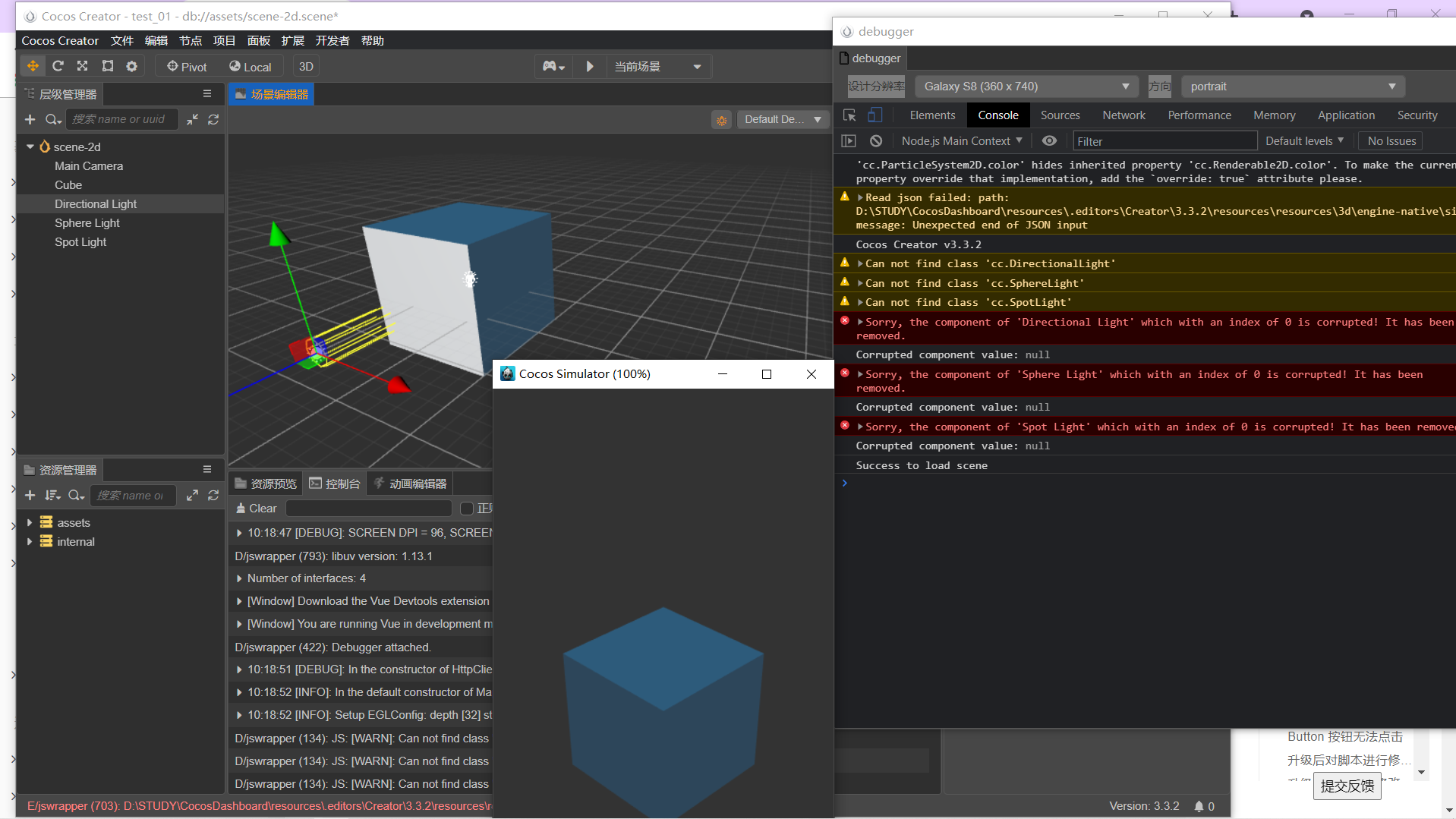This screenshot has width=1456, height=819.
Task: Open Galaxy S8 resolution dropdown
Action: (1027, 87)
